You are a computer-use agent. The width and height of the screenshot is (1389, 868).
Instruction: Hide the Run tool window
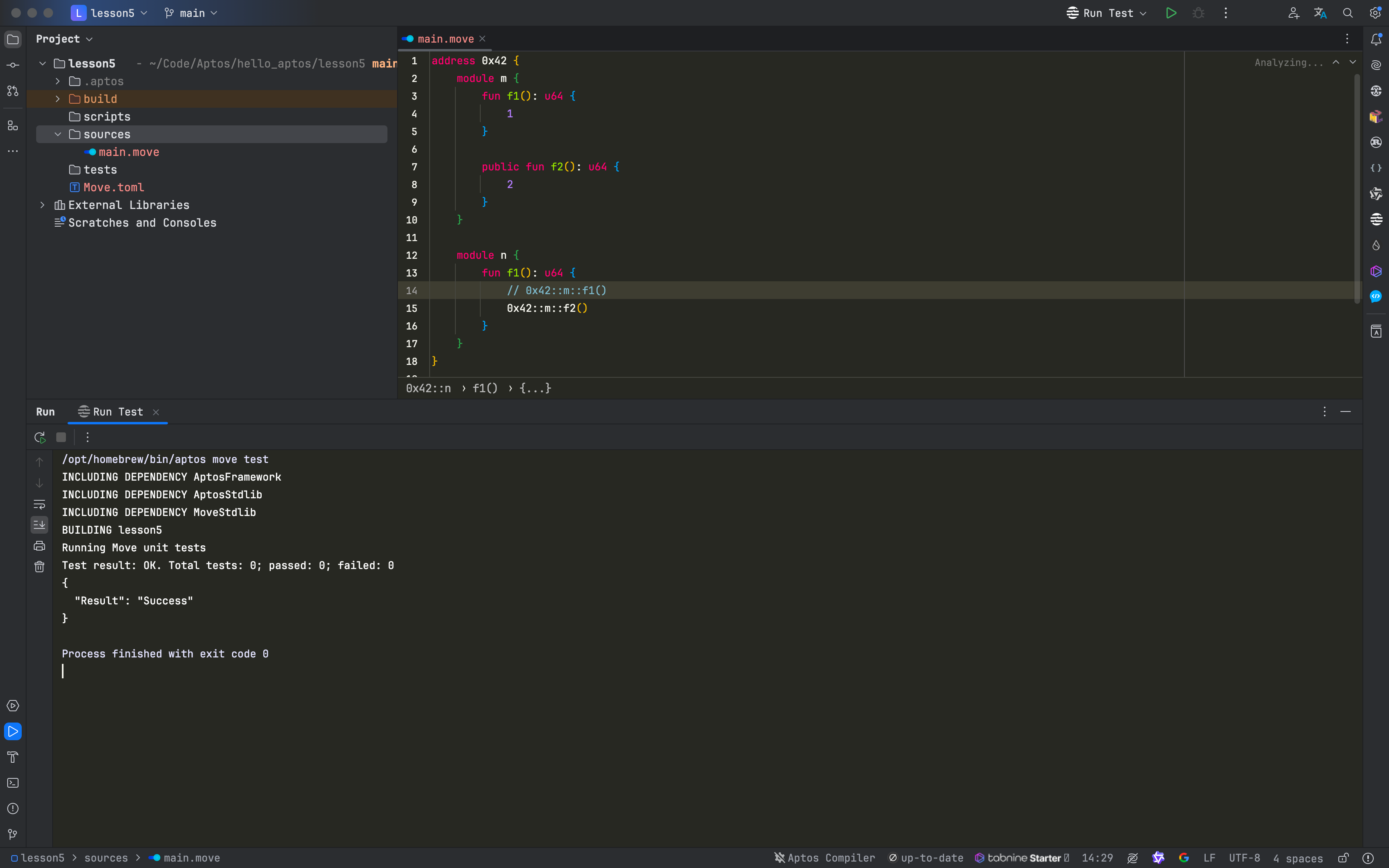[1345, 411]
